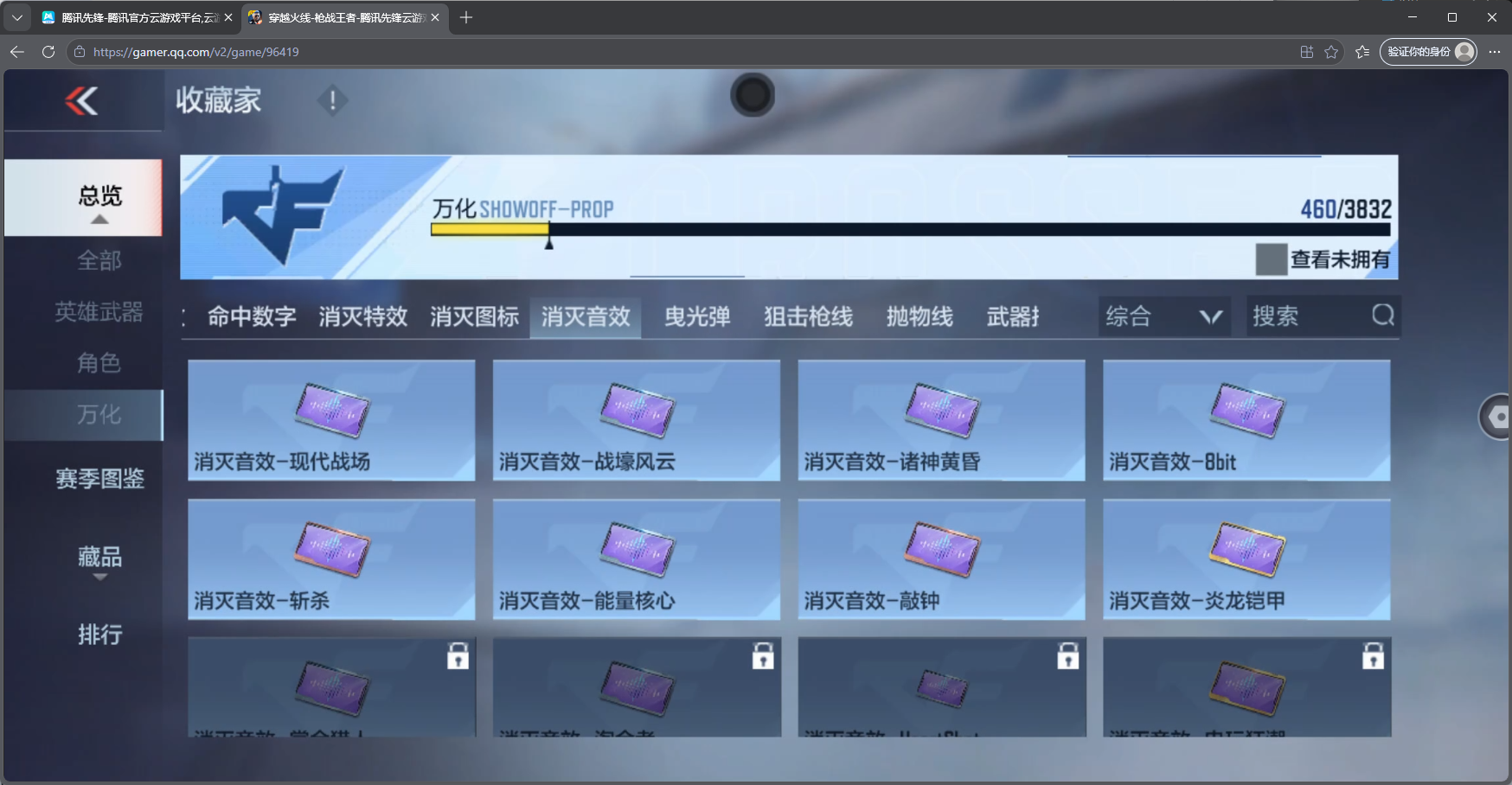Open the 消灭音效-诸神黄昏 card
Screen dimensions: 1512x785
(941, 420)
